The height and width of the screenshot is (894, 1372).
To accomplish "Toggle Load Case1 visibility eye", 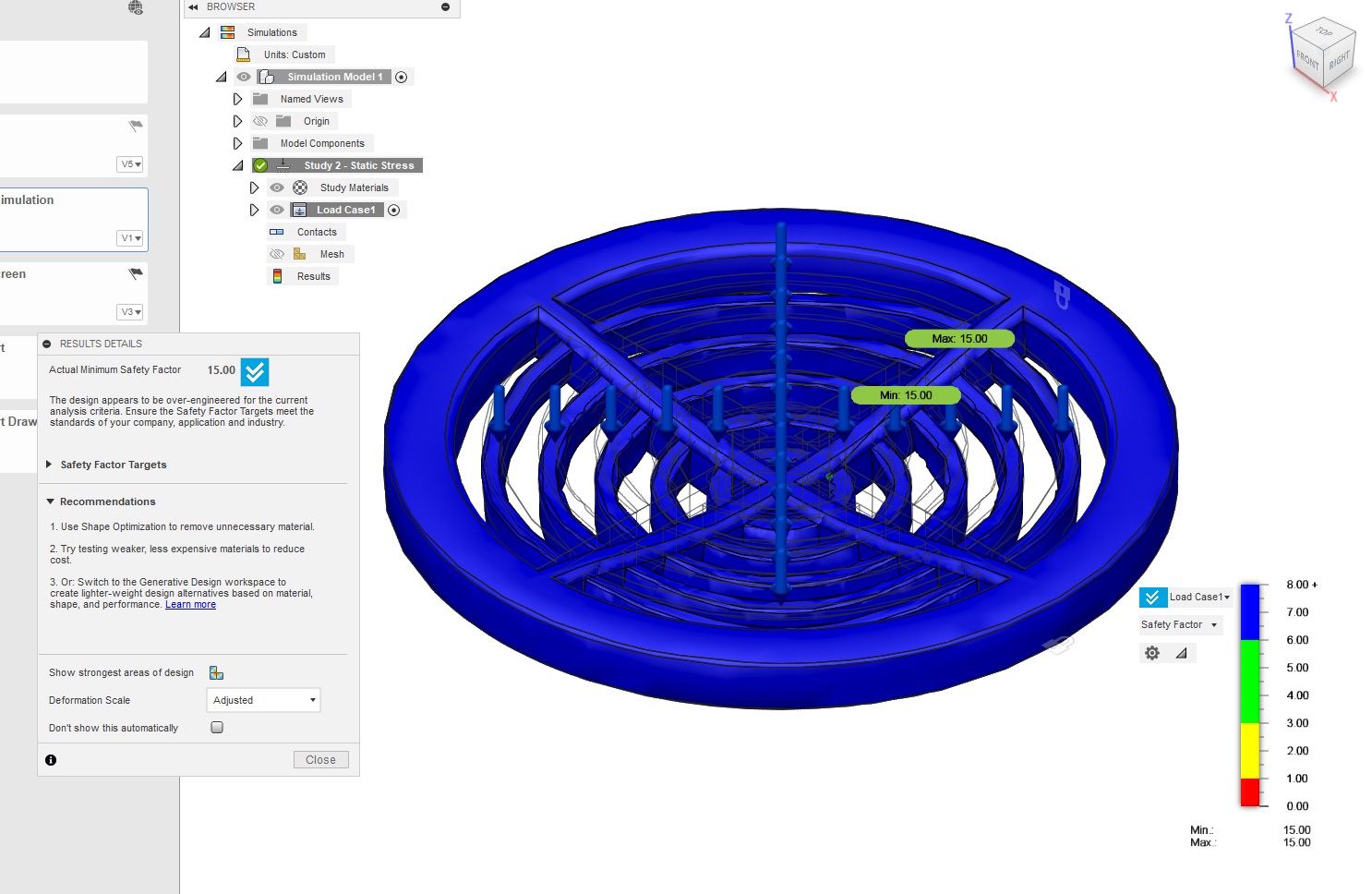I will (x=277, y=210).
